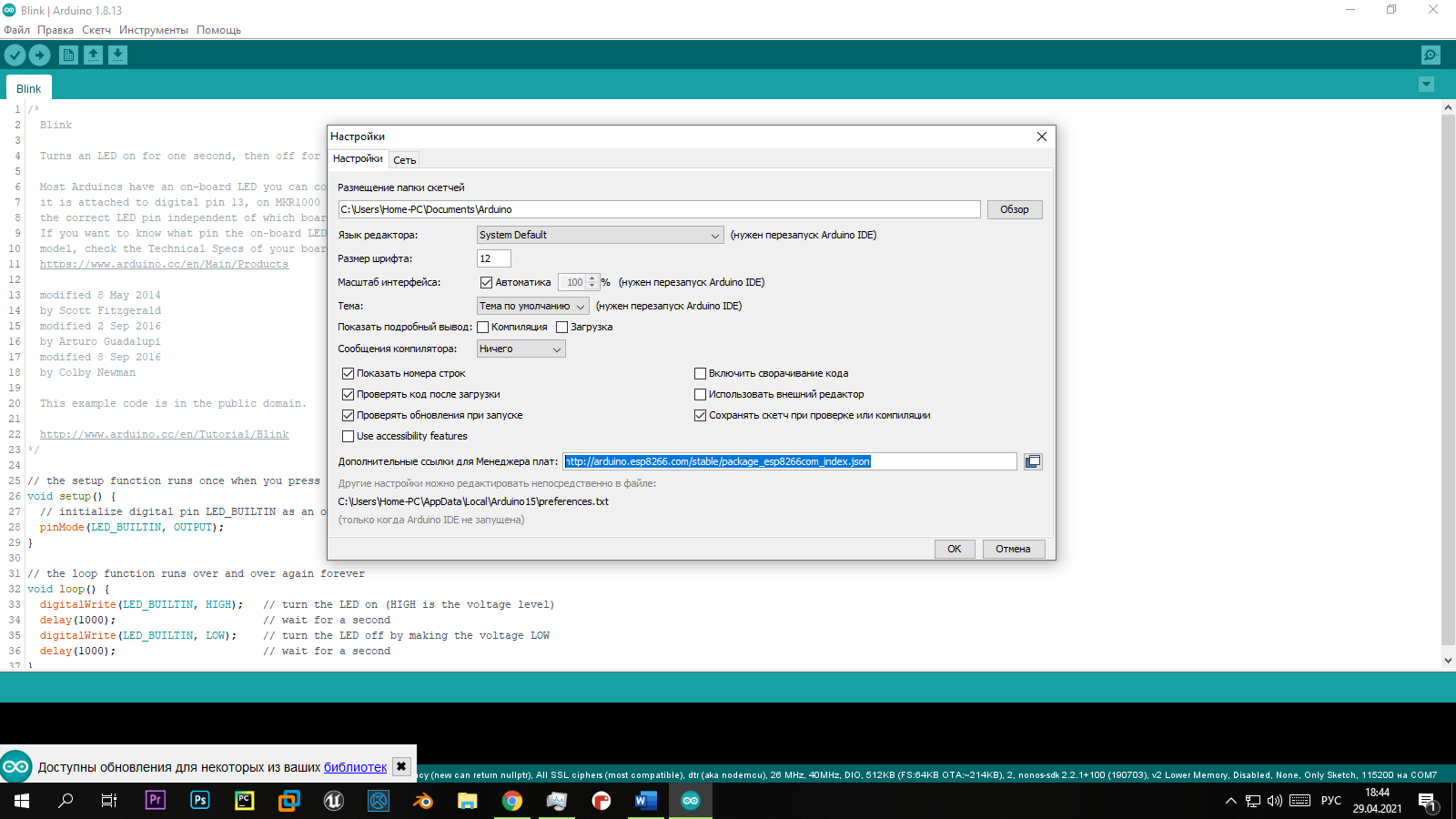The height and width of the screenshot is (819, 1456).
Task: Open the Инструменты menu
Action: click(154, 30)
